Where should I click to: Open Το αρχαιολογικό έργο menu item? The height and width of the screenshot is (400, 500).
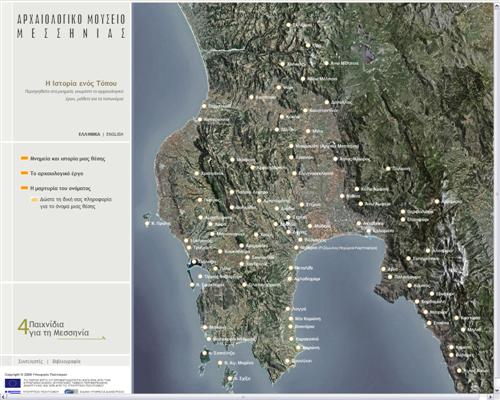[57, 173]
